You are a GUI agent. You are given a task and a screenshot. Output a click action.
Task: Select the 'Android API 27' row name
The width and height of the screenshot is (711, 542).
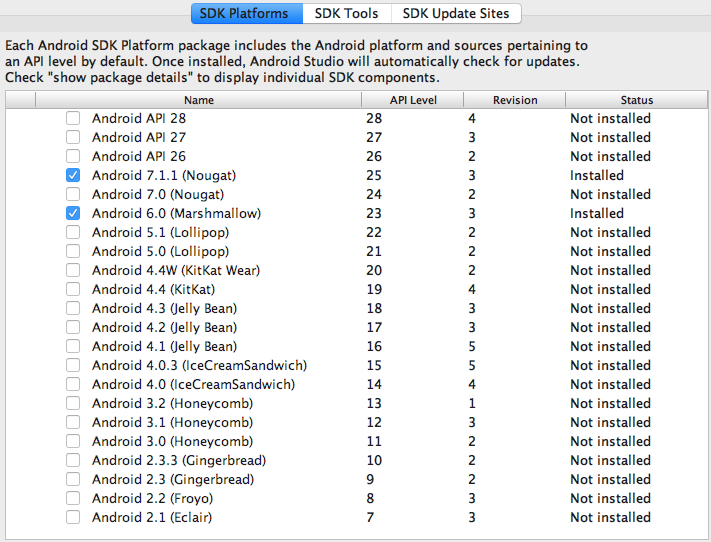(x=139, y=137)
